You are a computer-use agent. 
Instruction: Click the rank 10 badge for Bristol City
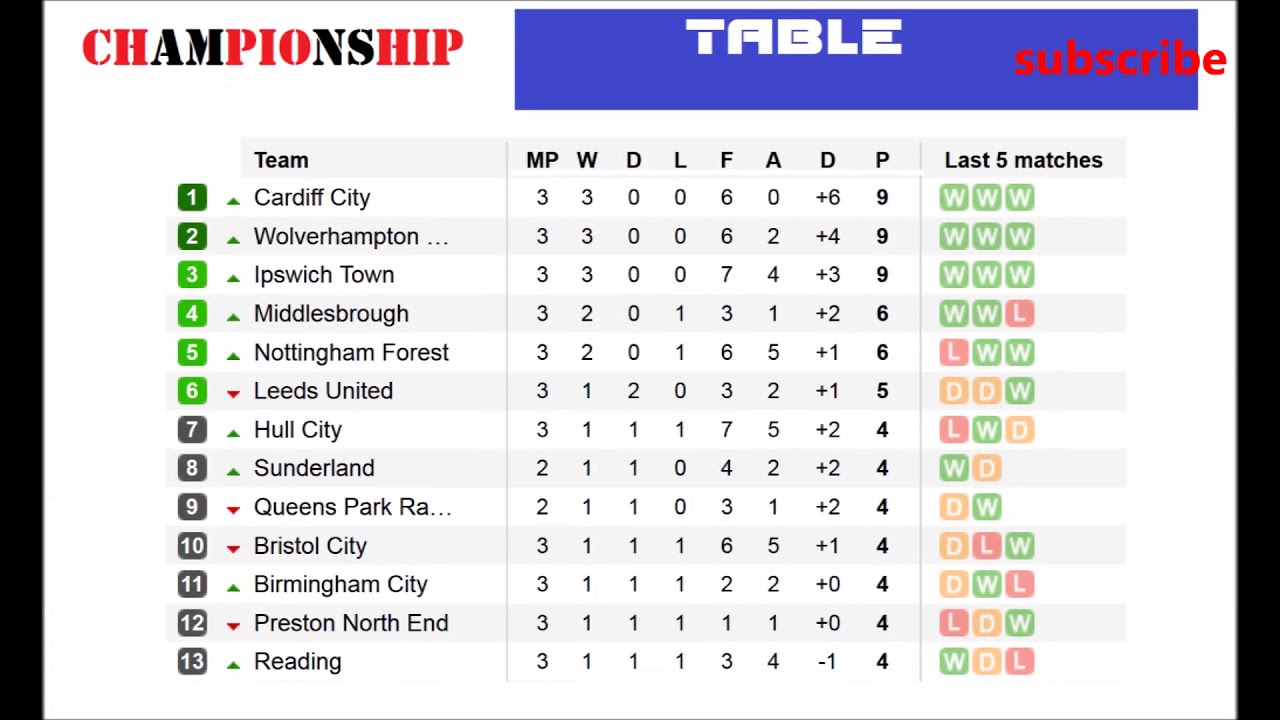coord(192,546)
